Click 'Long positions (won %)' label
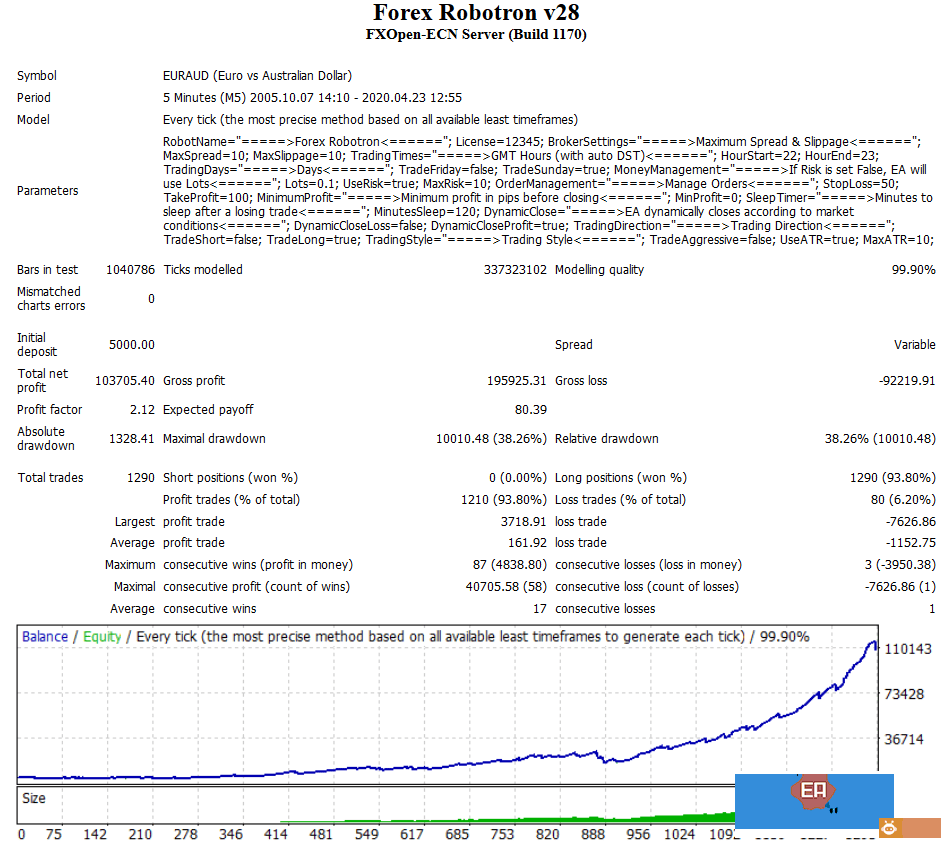 pos(621,478)
